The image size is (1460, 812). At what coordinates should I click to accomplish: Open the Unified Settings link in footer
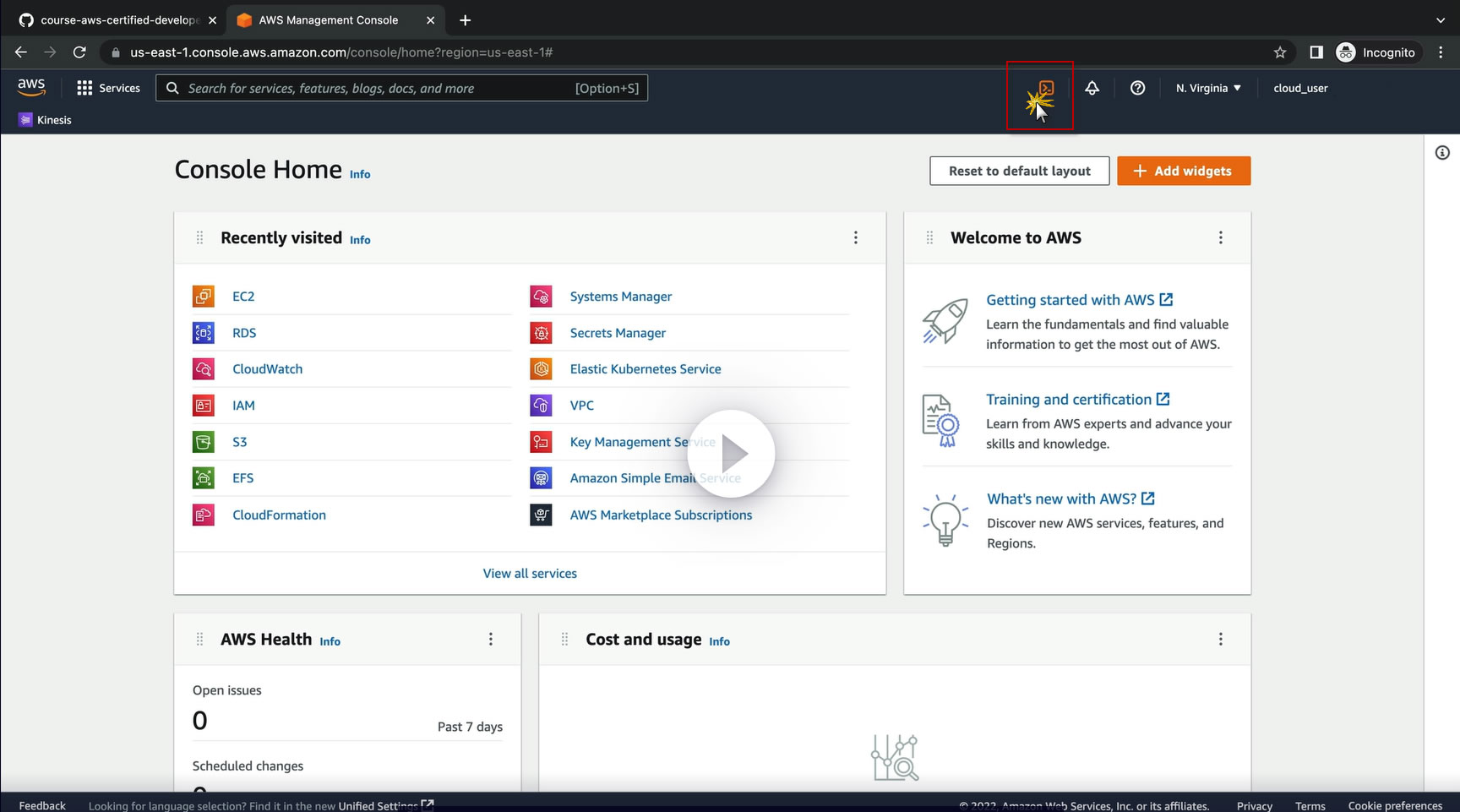point(386,805)
